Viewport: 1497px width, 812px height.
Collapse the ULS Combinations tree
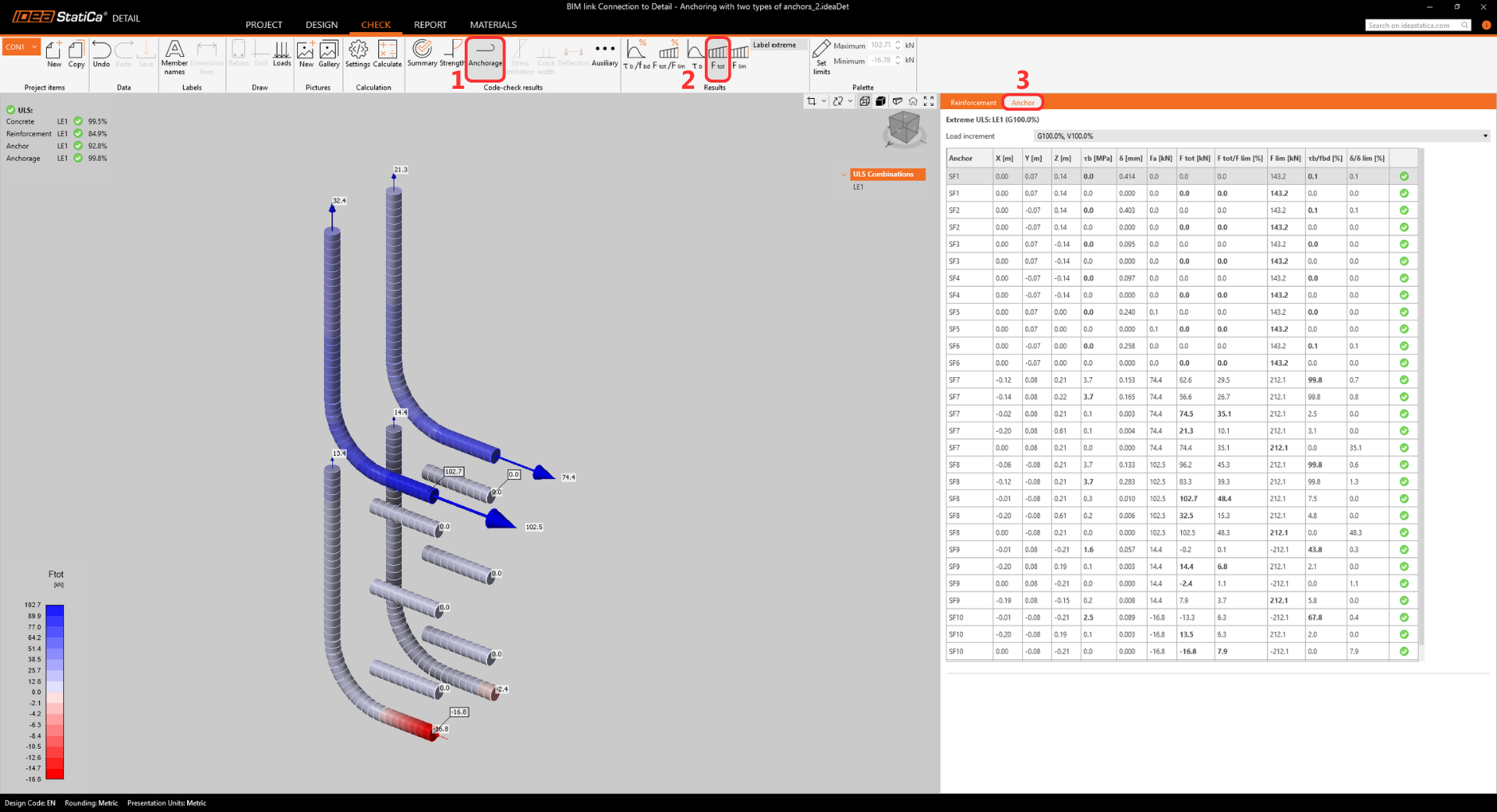(844, 175)
